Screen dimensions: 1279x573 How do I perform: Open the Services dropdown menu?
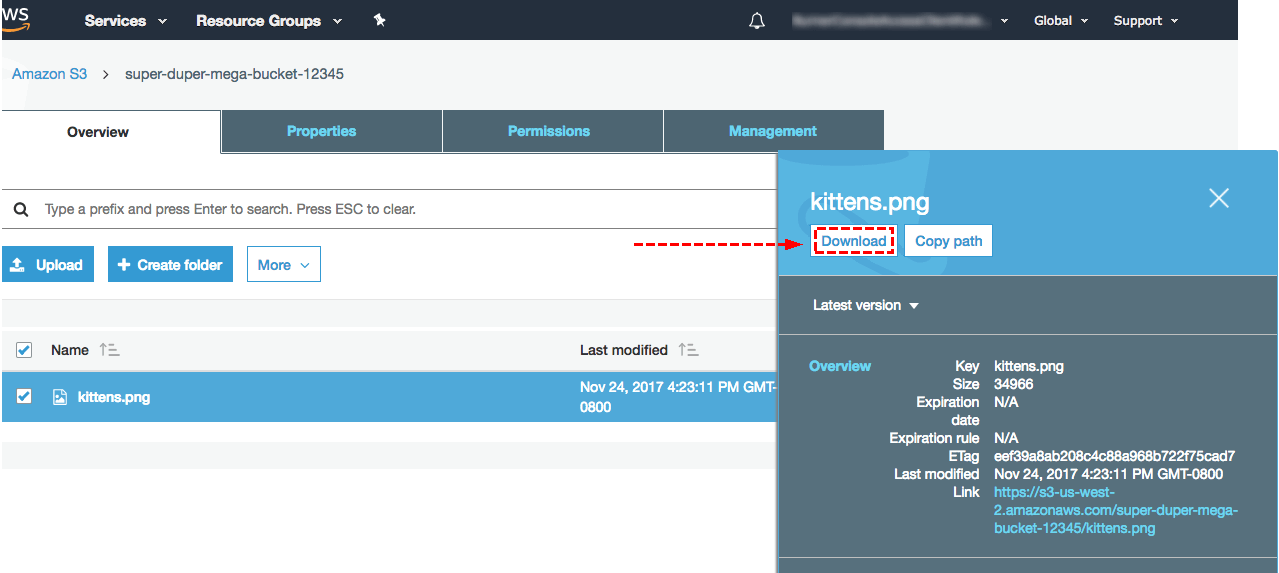tap(126, 20)
